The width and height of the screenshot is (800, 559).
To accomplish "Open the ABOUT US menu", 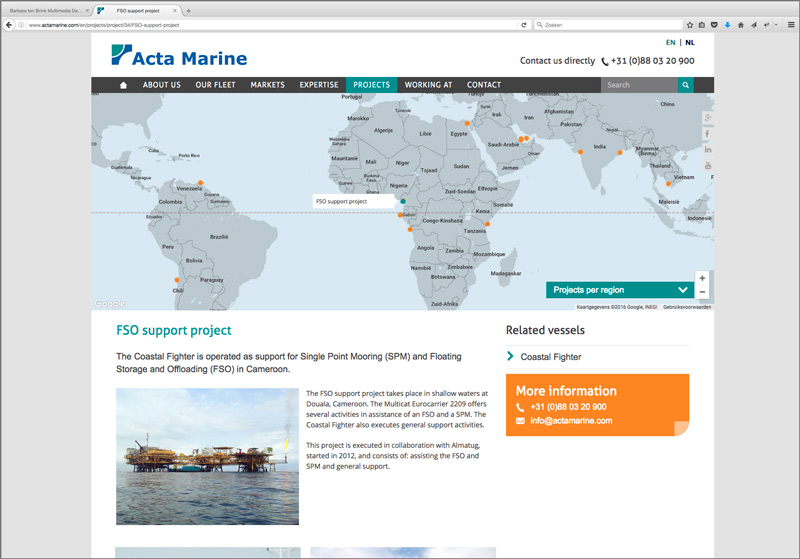I will tap(162, 85).
